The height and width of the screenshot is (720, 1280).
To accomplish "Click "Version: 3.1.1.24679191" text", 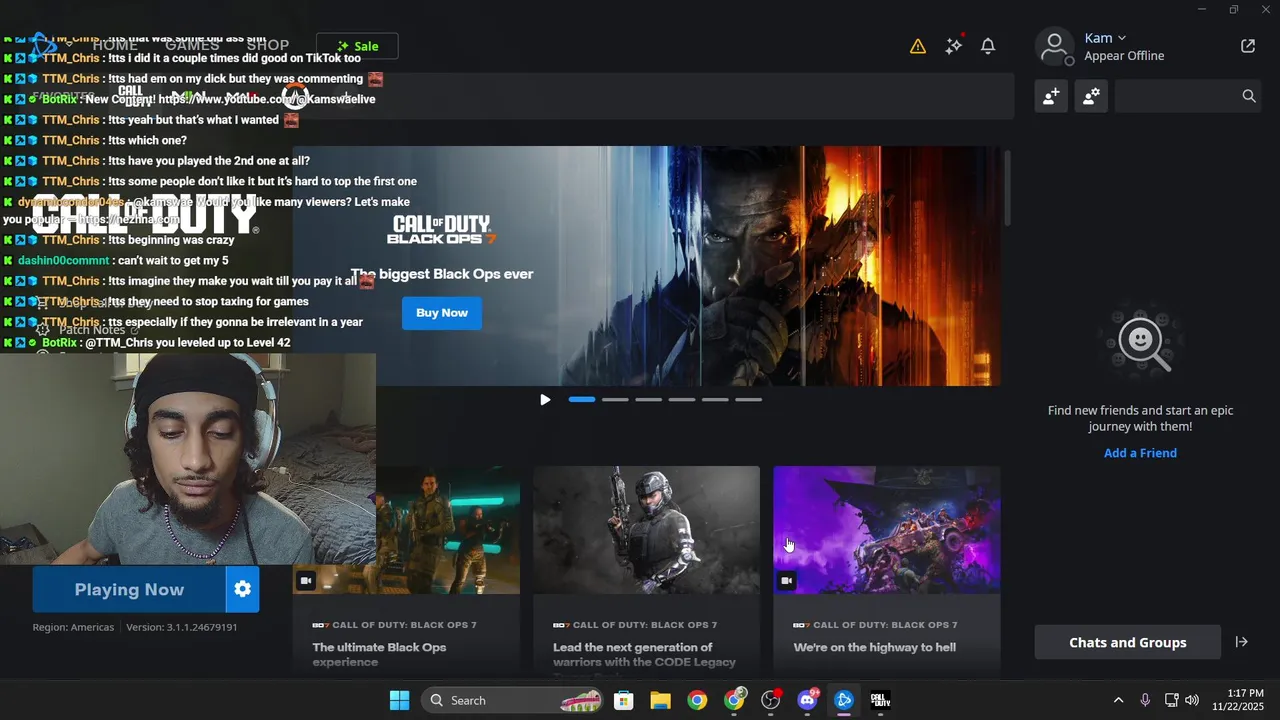I will pos(181,627).
